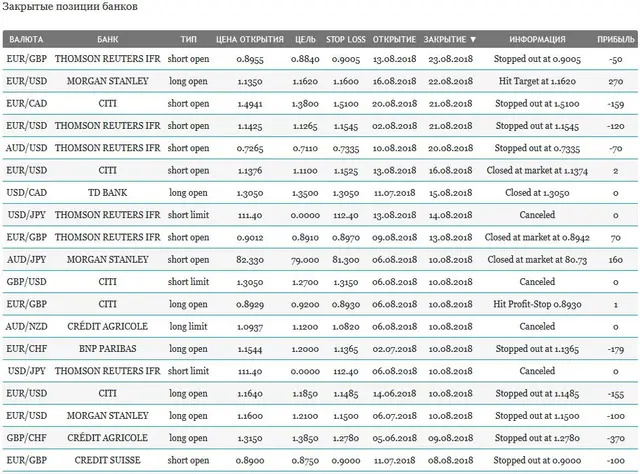
Task: Click the ПРИБЫЛЬ column header
Action: (x=616, y=40)
